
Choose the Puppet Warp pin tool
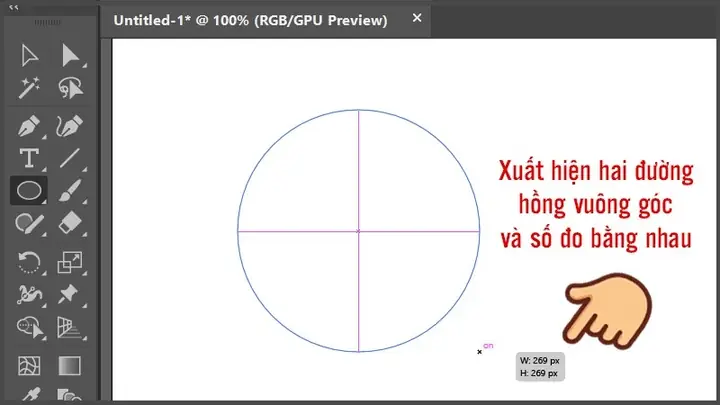point(69,295)
